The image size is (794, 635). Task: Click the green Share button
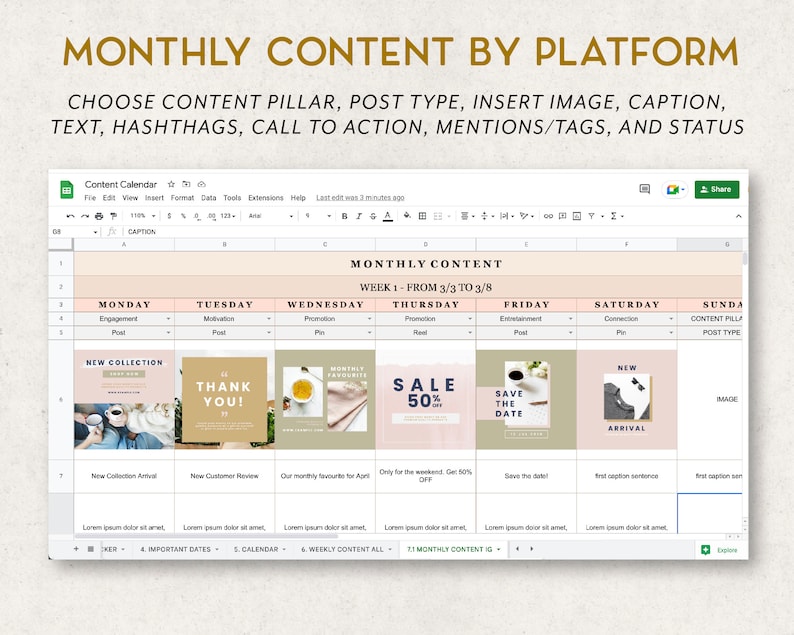(717, 189)
